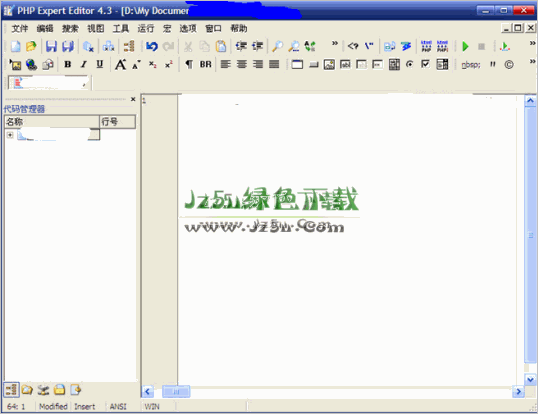Align text right
The height and width of the screenshot is (414, 538).
(258, 64)
